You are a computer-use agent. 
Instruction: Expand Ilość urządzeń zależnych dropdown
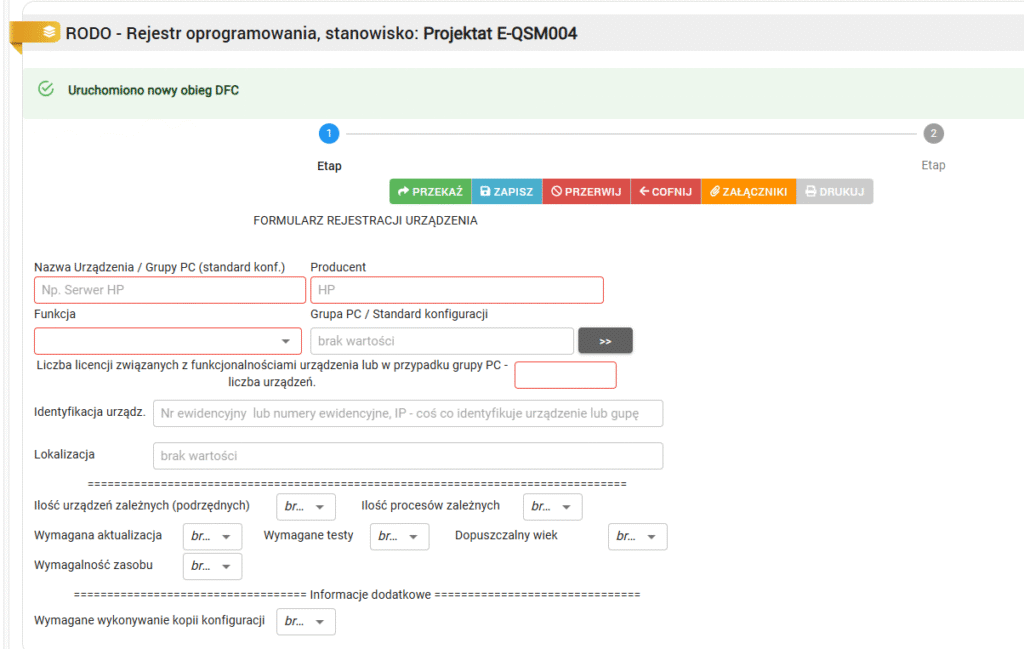[307, 507]
